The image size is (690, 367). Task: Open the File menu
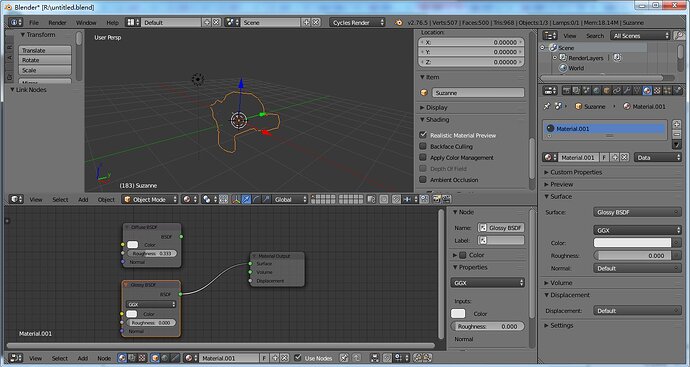[x=34, y=22]
